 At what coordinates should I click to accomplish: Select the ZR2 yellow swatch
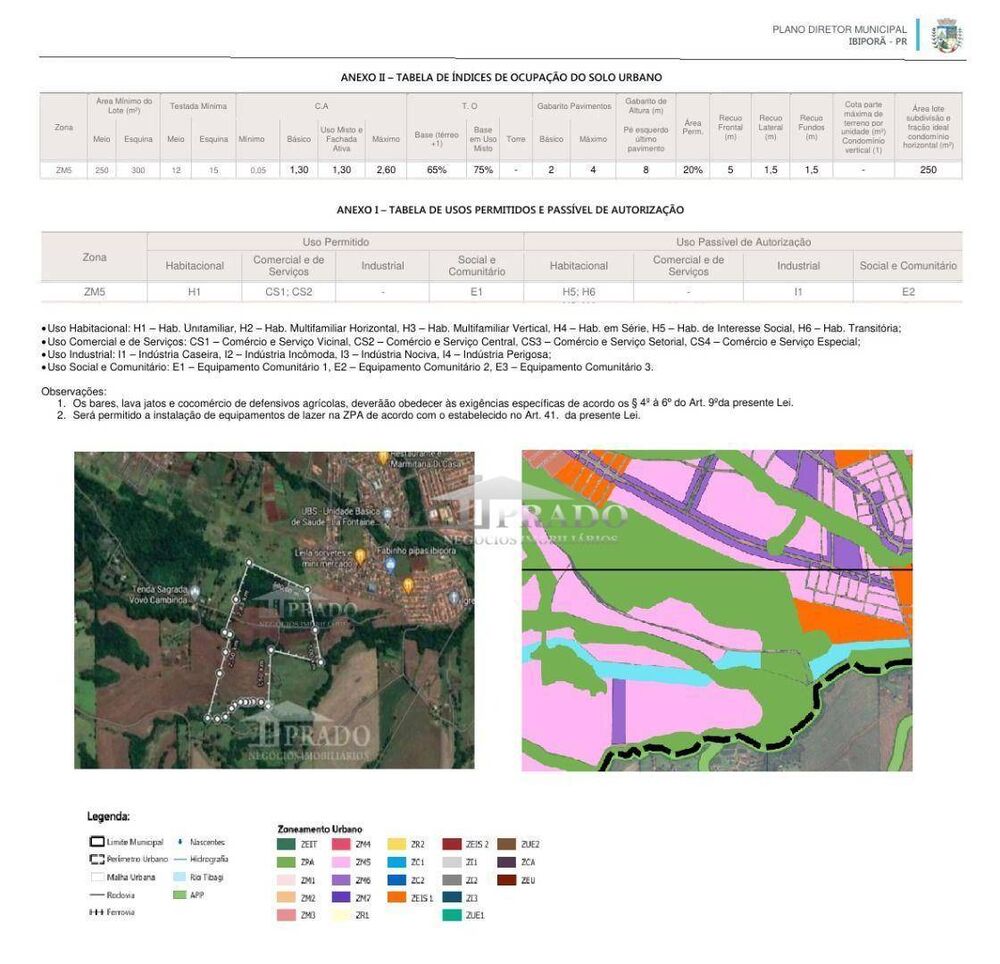(397, 844)
